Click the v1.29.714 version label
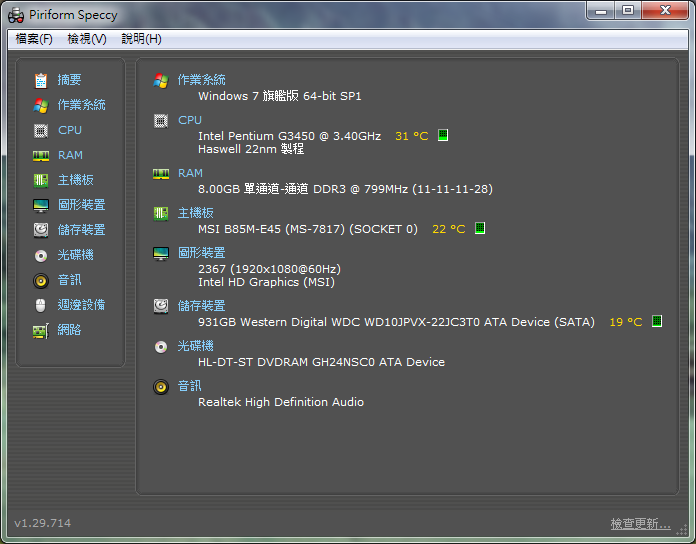Viewport: 696px width, 544px height. coord(43,524)
